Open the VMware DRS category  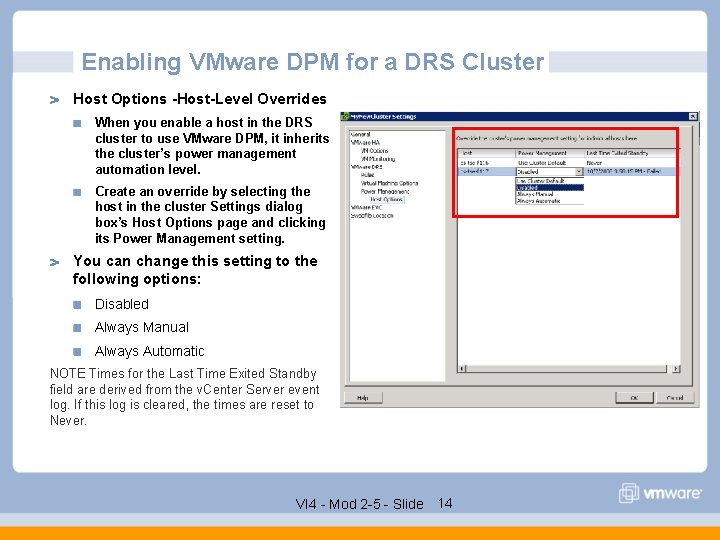pos(366,167)
